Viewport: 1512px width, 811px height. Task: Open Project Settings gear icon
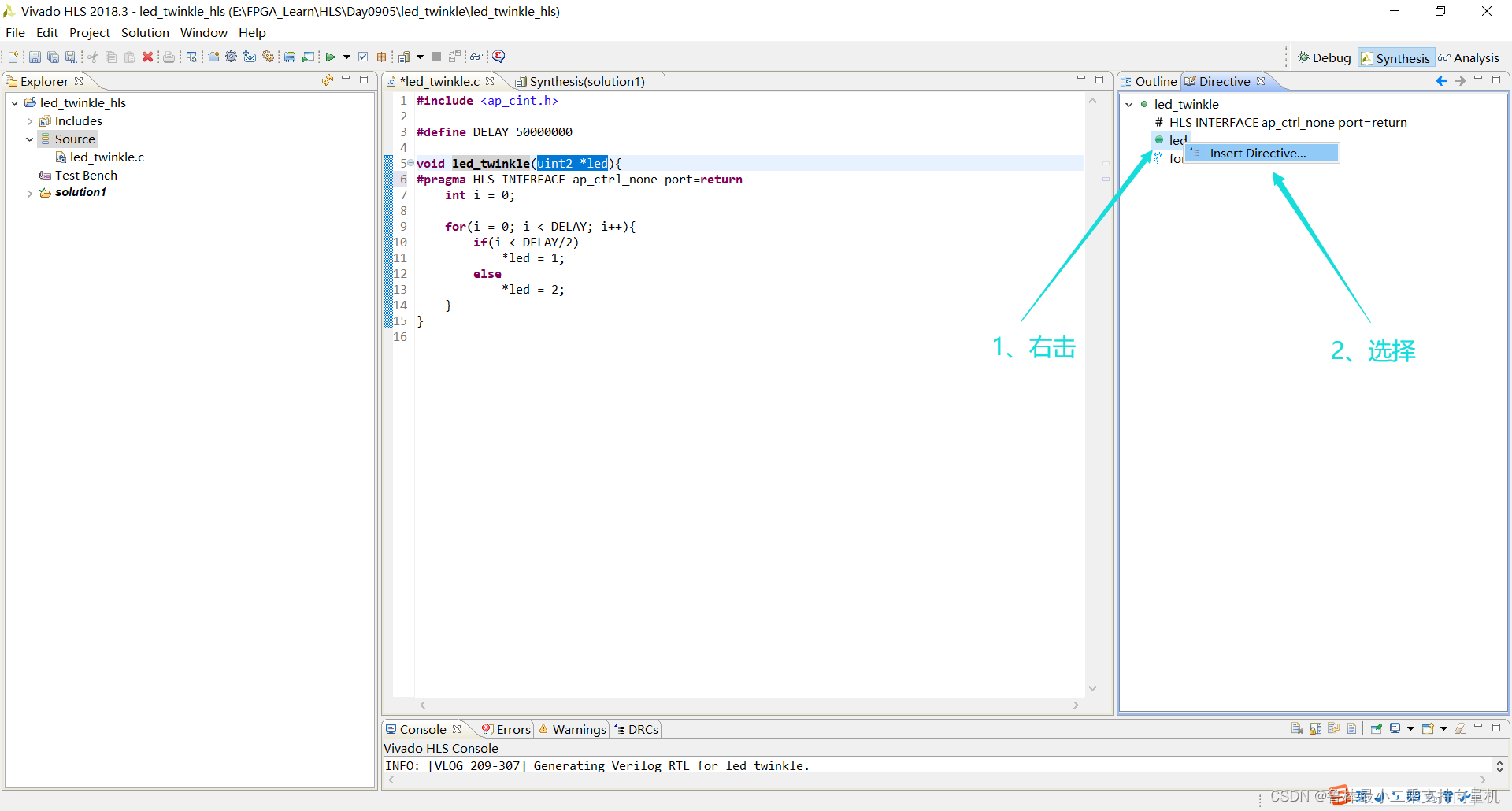tap(231, 57)
